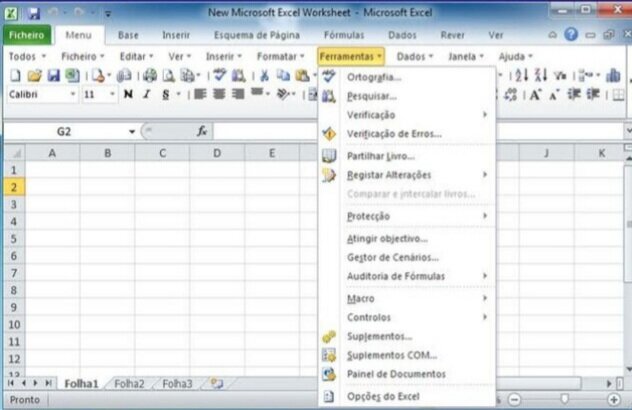Click the insert function fx icon
The width and height of the screenshot is (632, 410).
[x=202, y=131]
